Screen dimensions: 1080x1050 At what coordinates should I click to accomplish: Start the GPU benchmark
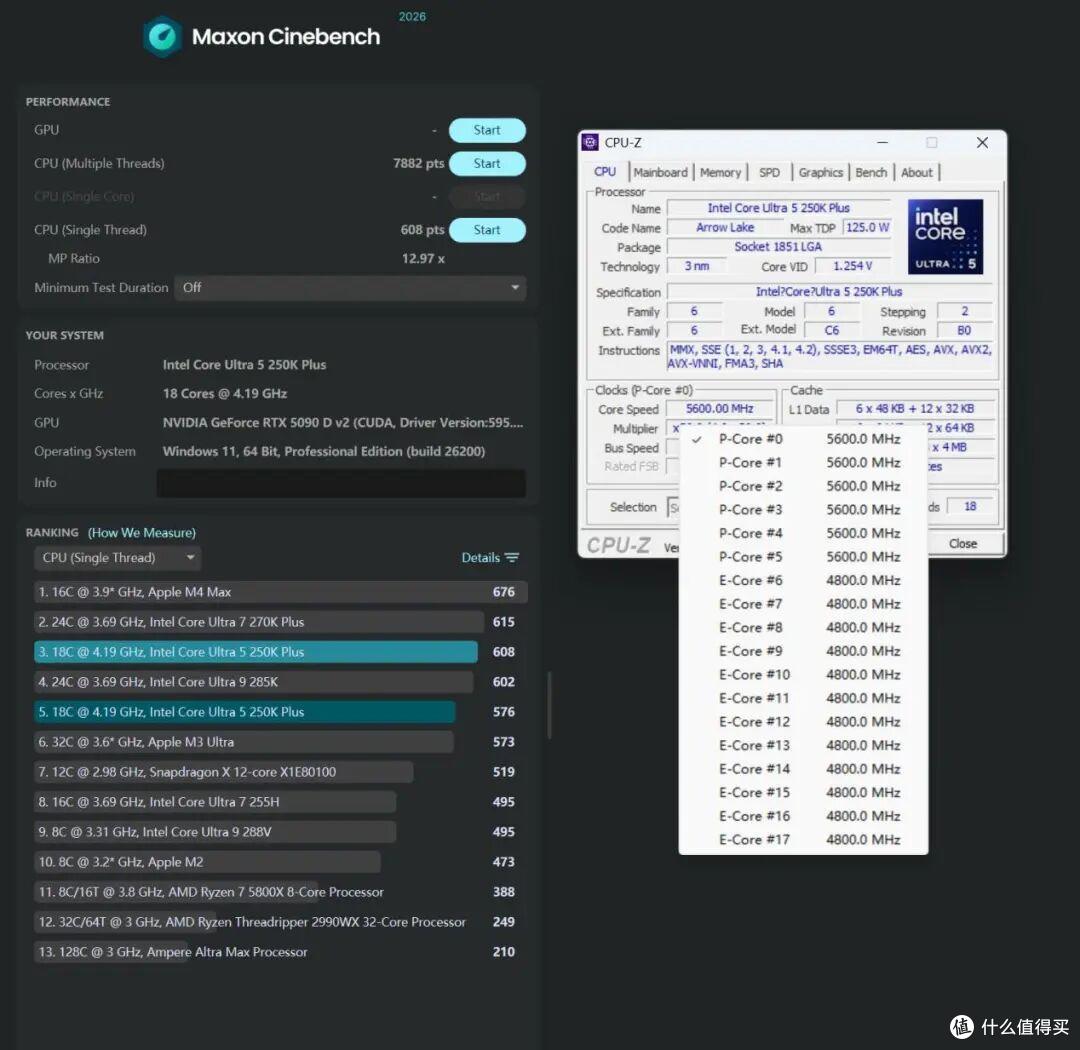(x=487, y=130)
